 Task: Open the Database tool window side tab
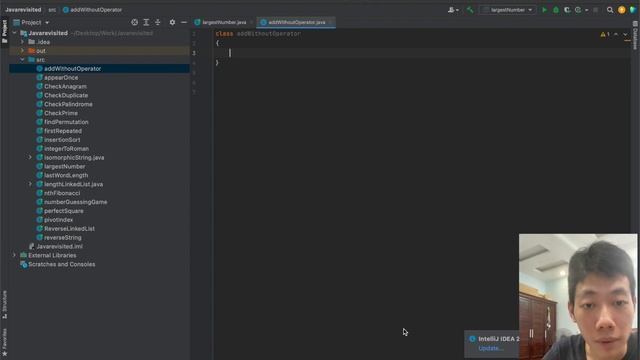(x=635, y=36)
